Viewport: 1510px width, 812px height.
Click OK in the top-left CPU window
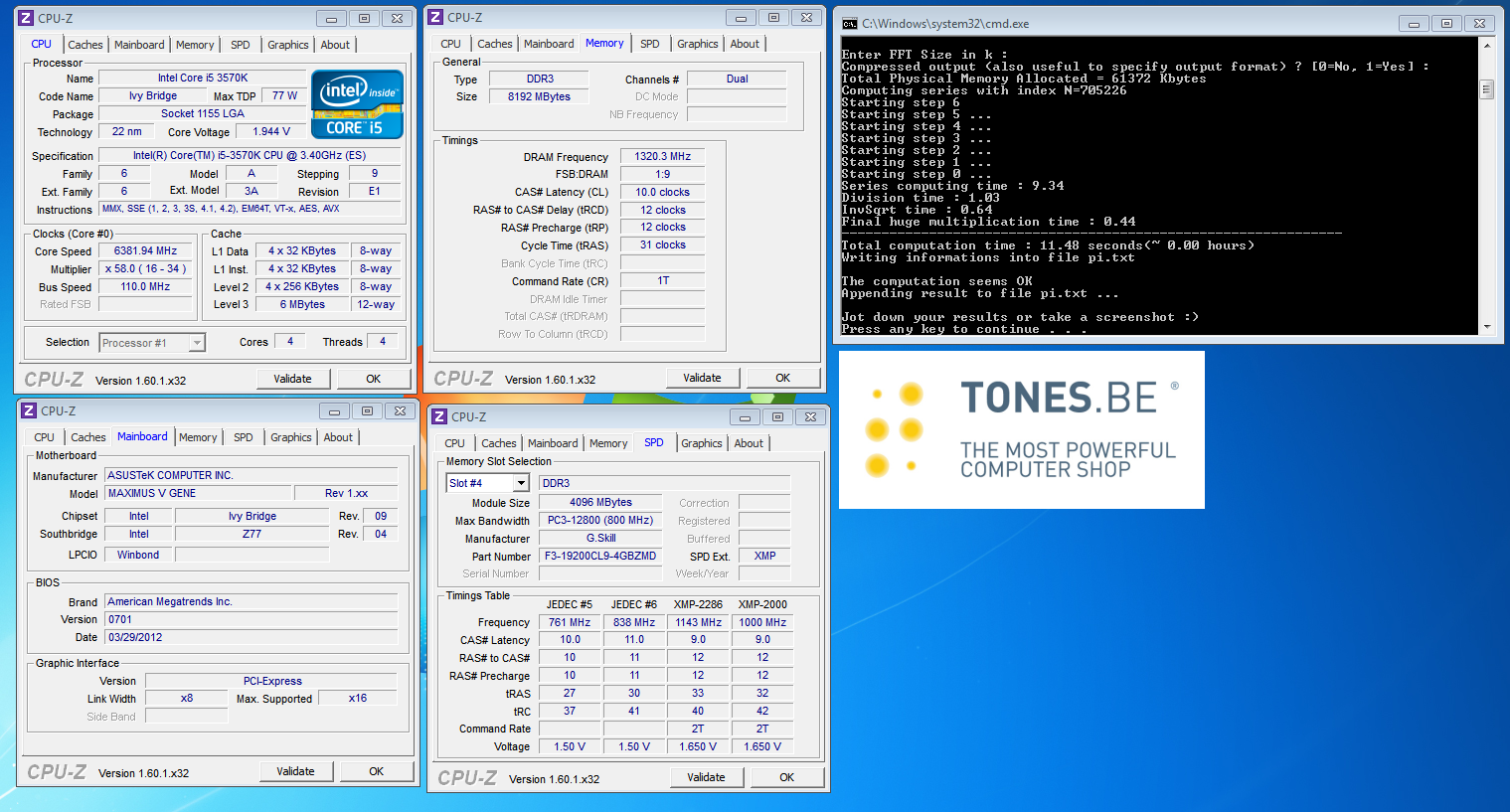374,379
